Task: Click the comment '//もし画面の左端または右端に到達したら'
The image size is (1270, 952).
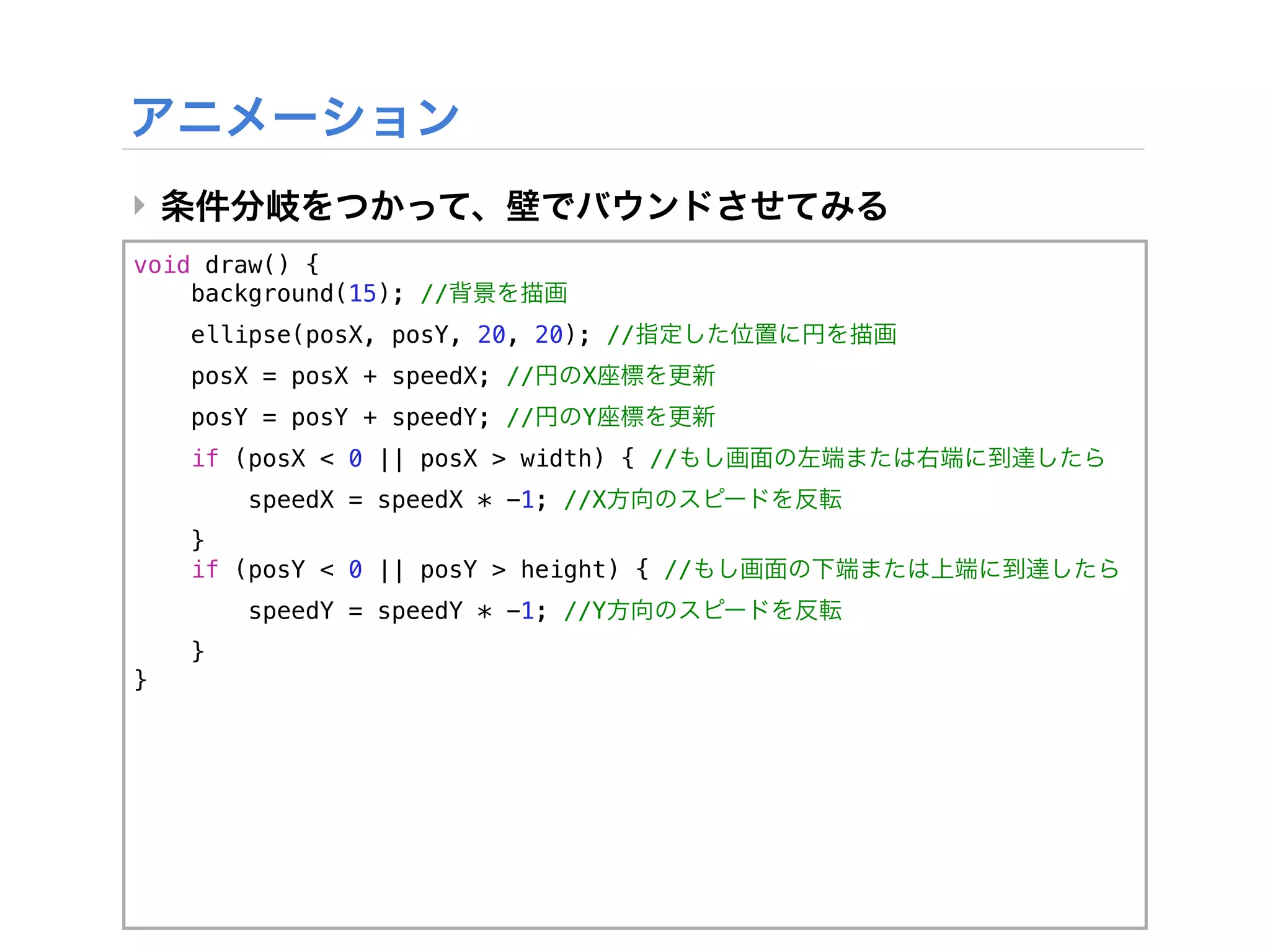Action: pos(877,459)
